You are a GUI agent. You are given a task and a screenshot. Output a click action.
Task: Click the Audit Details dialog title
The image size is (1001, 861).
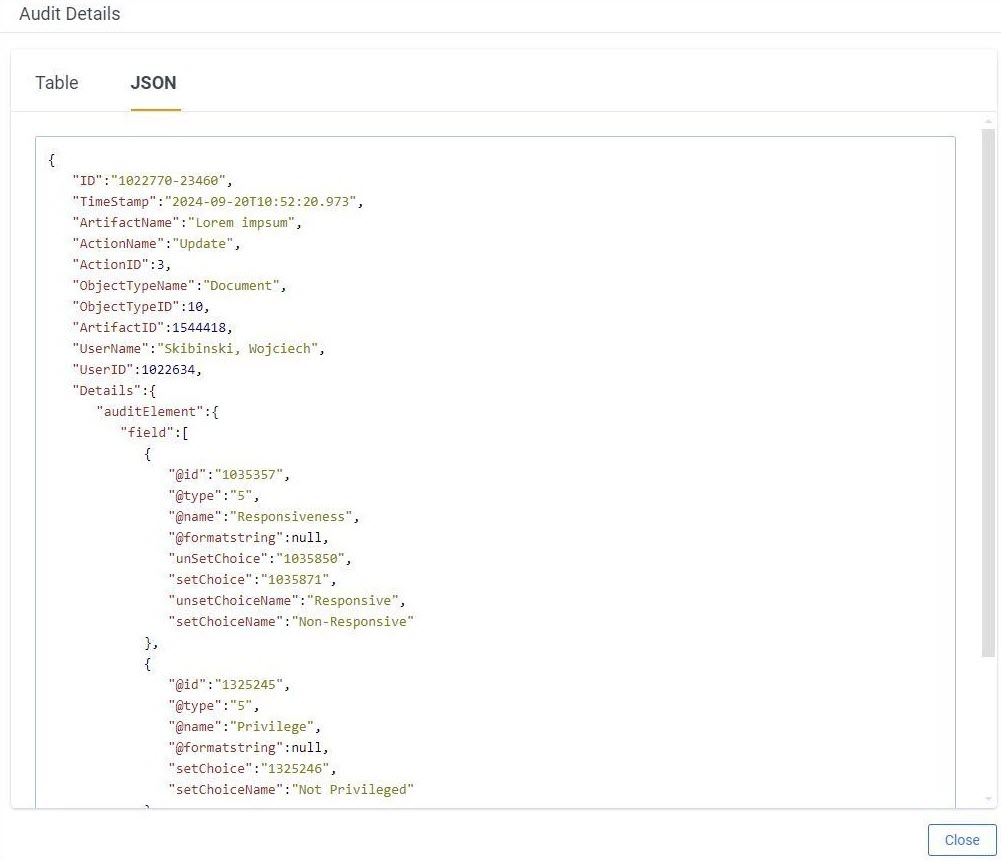coord(70,14)
